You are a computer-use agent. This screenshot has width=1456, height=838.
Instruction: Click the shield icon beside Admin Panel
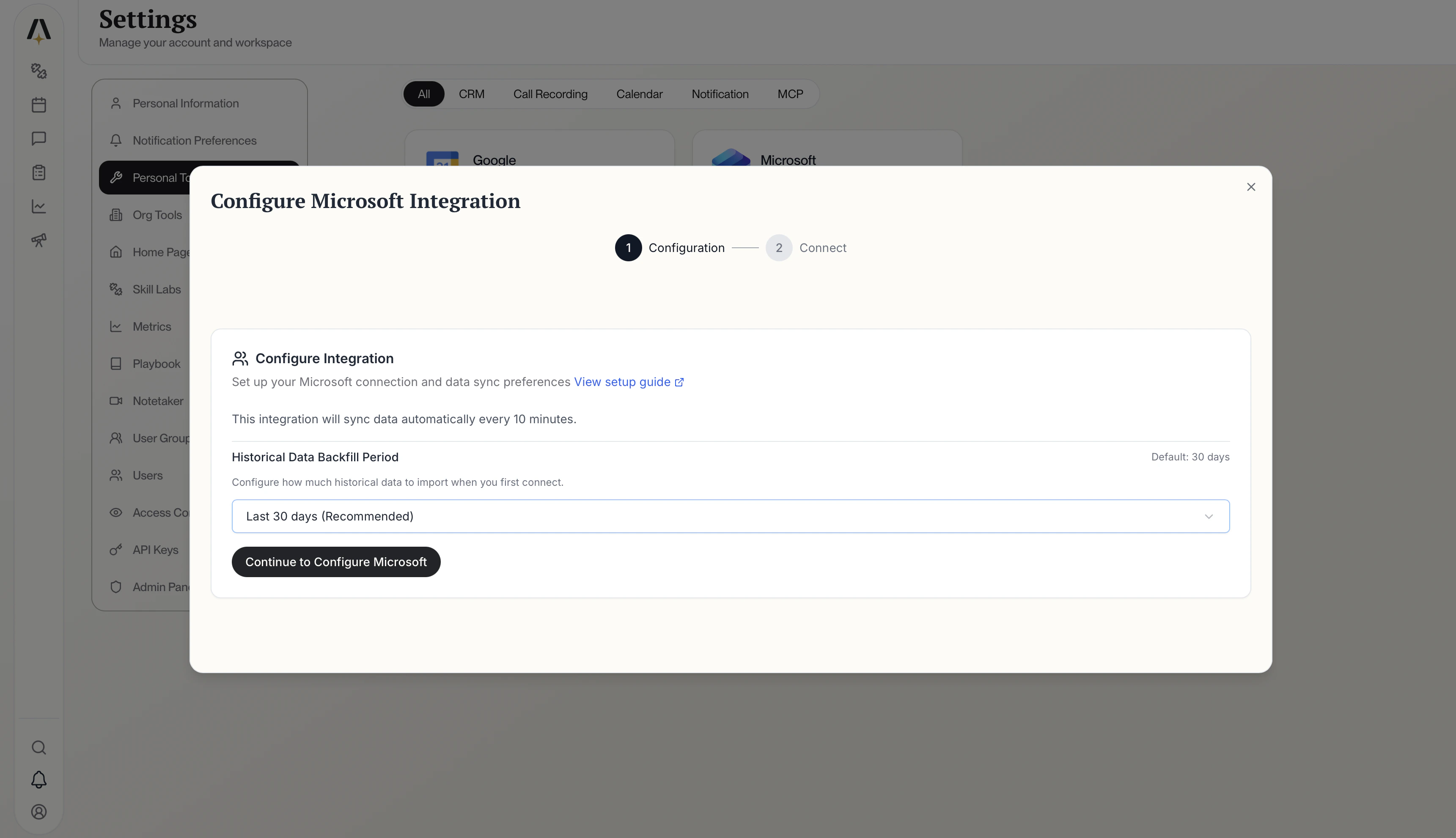click(x=116, y=587)
